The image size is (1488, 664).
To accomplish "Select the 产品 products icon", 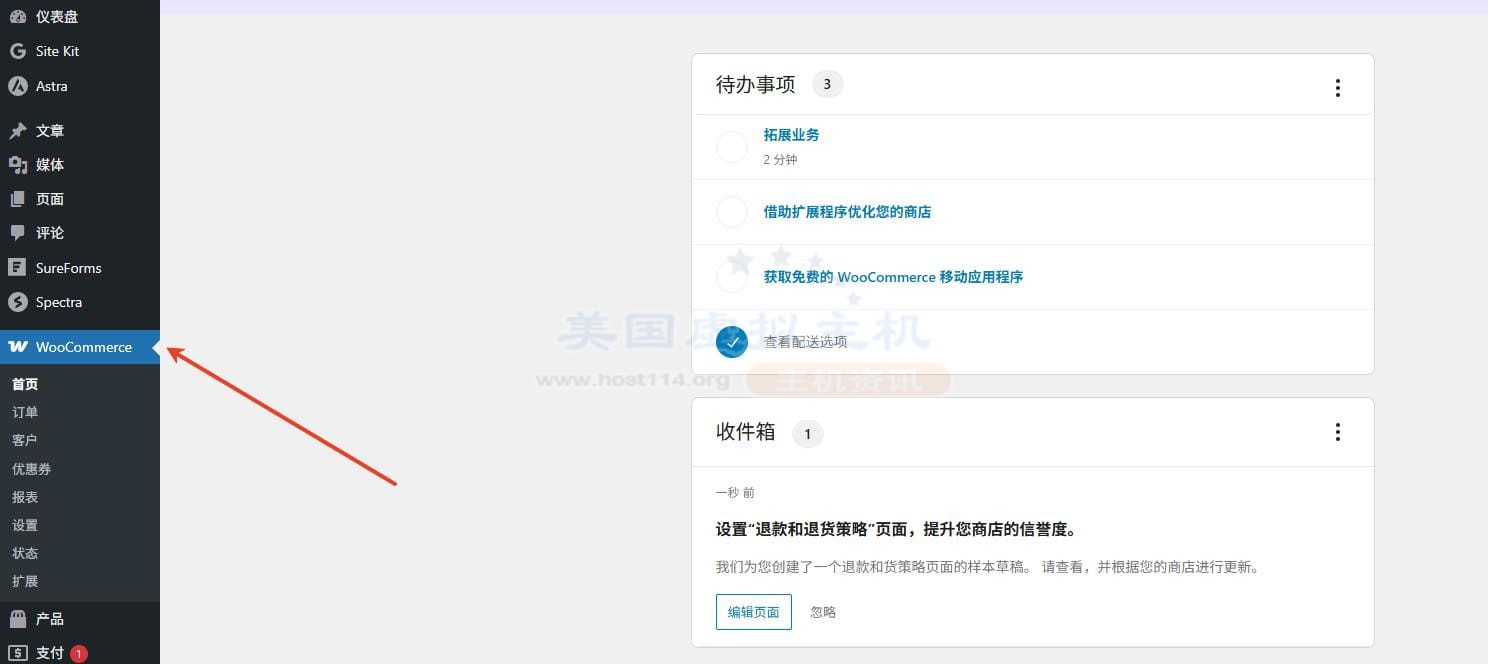I will tap(16, 618).
